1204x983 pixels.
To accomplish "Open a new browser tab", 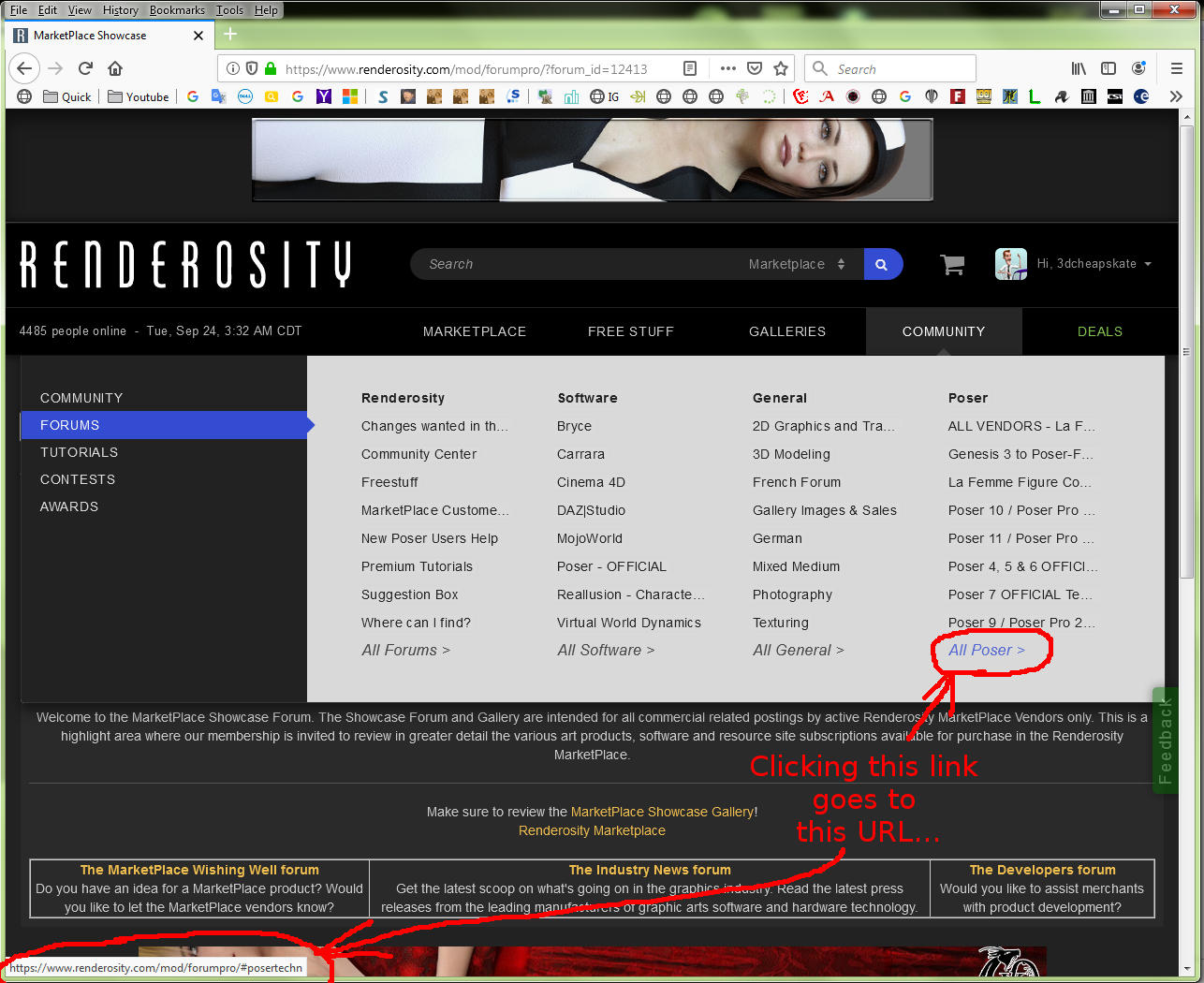I will click(x=230, y=35).
